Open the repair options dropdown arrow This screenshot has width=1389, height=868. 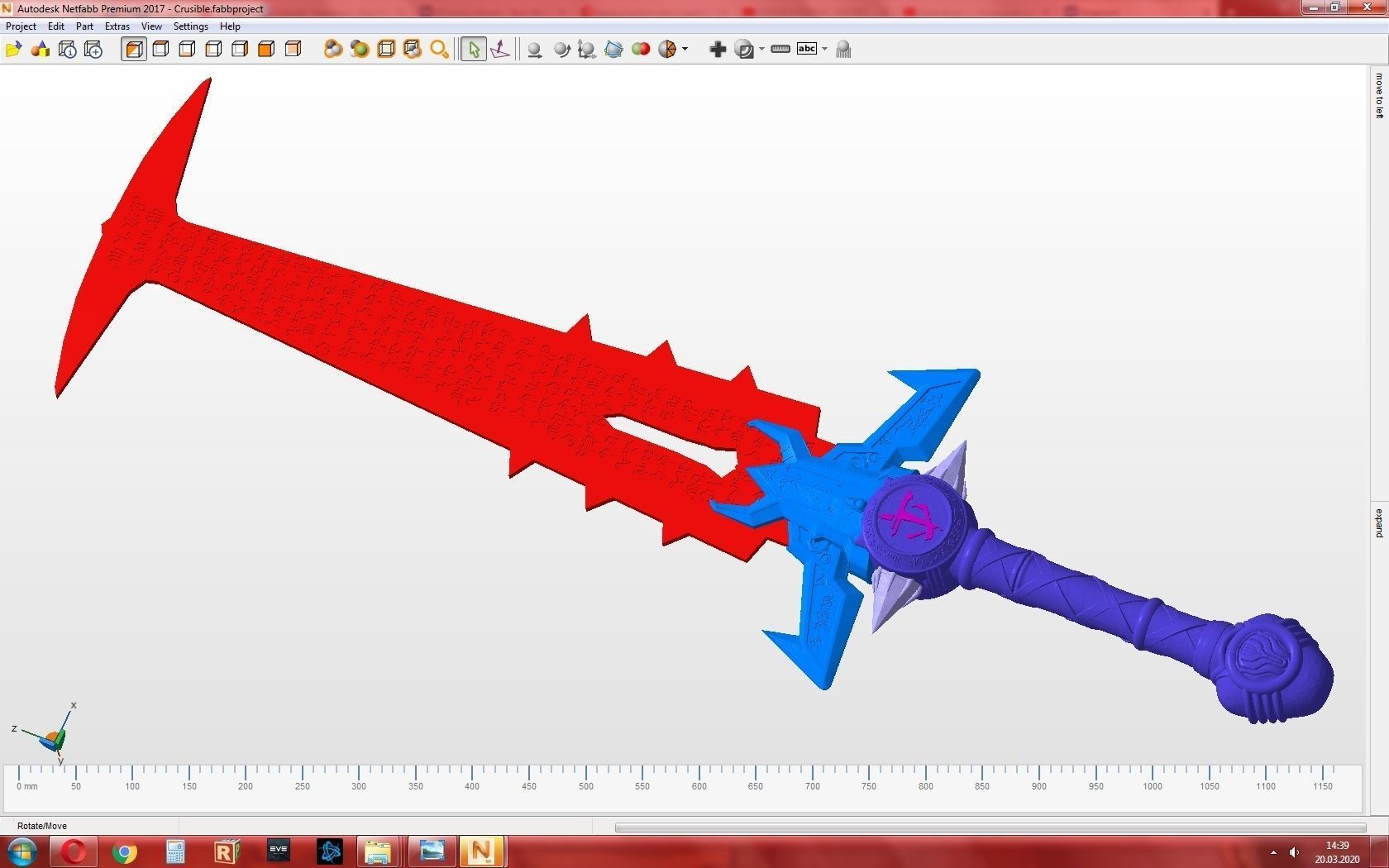pyautogui.click(x=685, y=50)
